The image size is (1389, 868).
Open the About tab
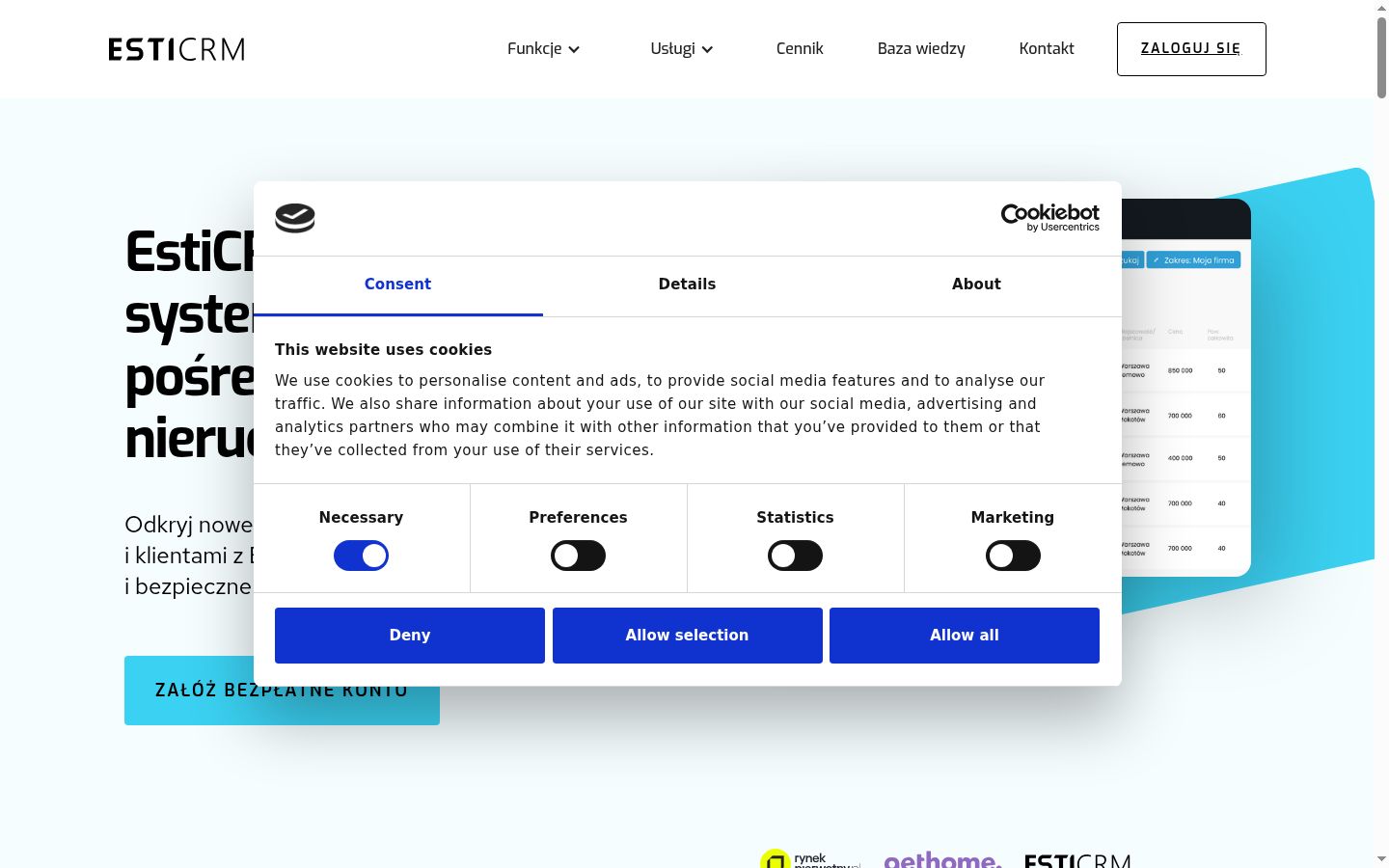(x=976, y=285)
